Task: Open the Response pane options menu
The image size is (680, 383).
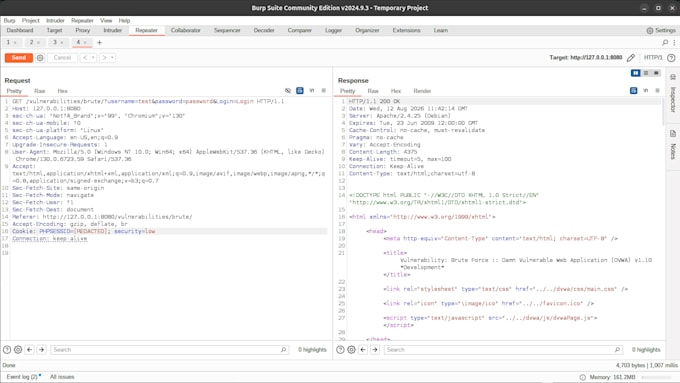Action: [x=657, y=91]
